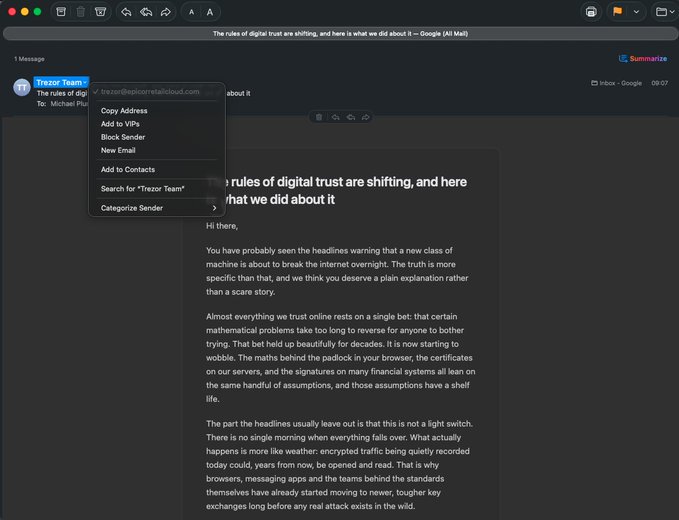The height and width of the screenshot is (520, 679).
Task: Click the 09:07 timestamp
Action: (x=659, y=83)
